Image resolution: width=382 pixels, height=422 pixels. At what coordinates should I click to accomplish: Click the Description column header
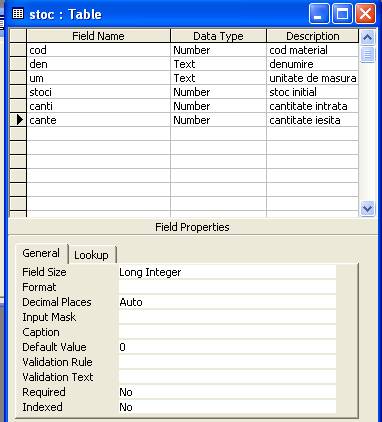click(x=313, y=36)
